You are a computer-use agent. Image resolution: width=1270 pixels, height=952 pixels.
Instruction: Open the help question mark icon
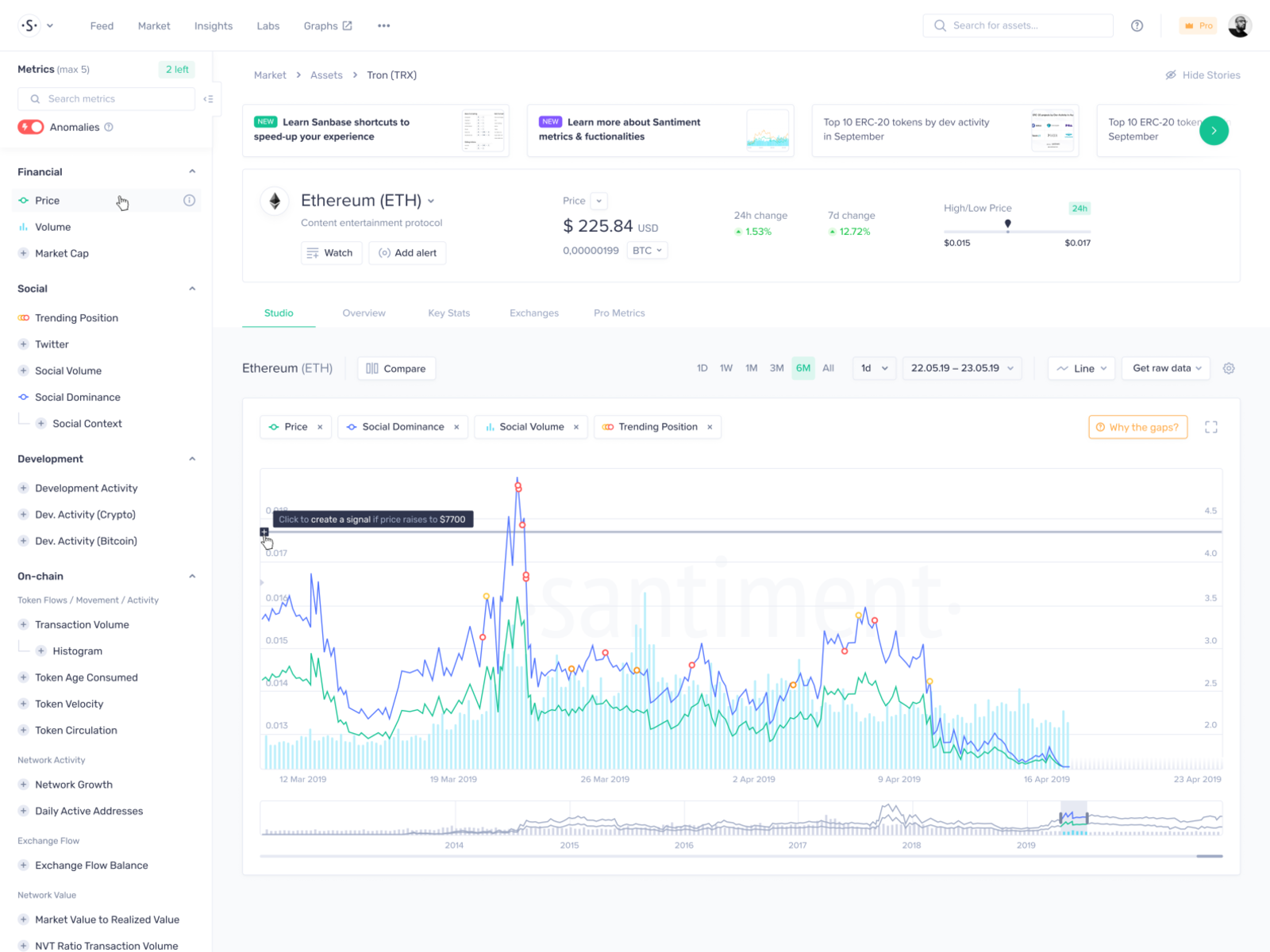(x=1137, y=25)
